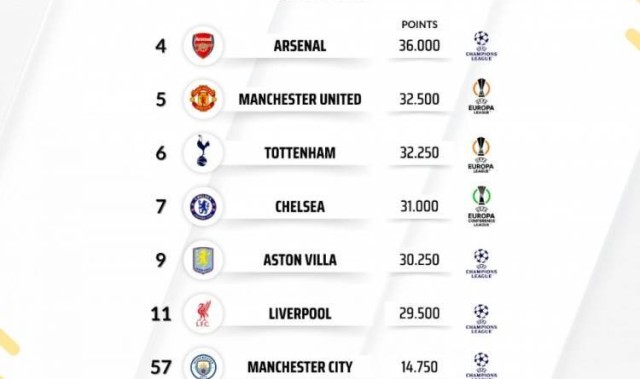Viewport: 640px width, 379px height.
Task: Click the POINTS column header
Action: tap(419, 24)
